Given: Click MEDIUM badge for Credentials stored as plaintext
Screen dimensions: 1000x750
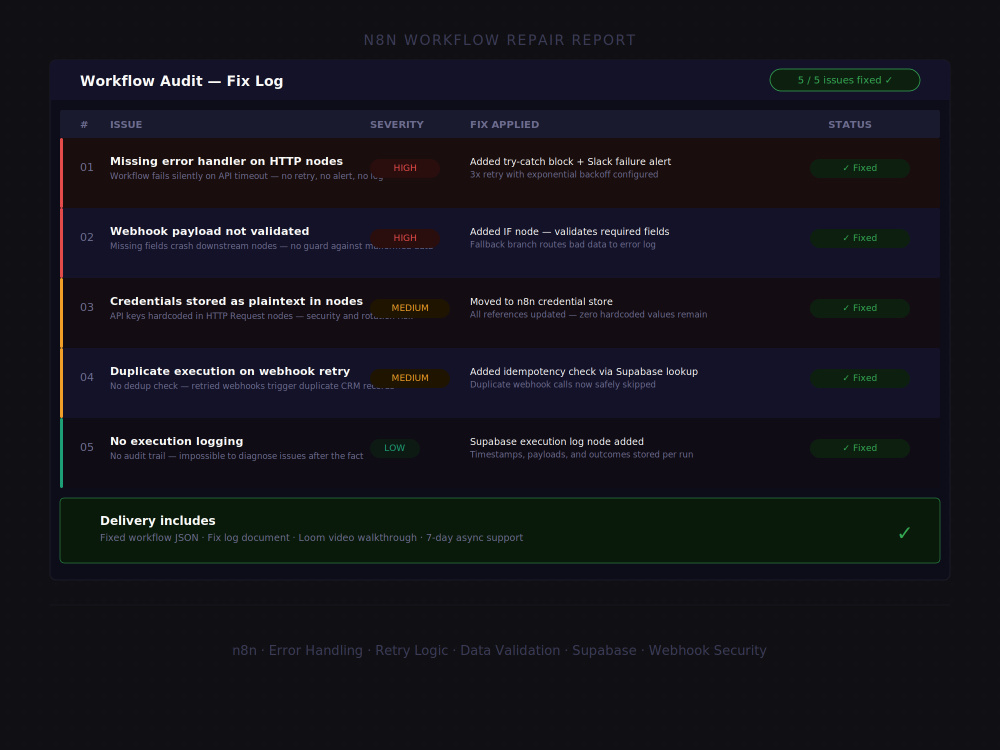Looking at the screenshot, I should pyautogui.click(x=409, y=308).
